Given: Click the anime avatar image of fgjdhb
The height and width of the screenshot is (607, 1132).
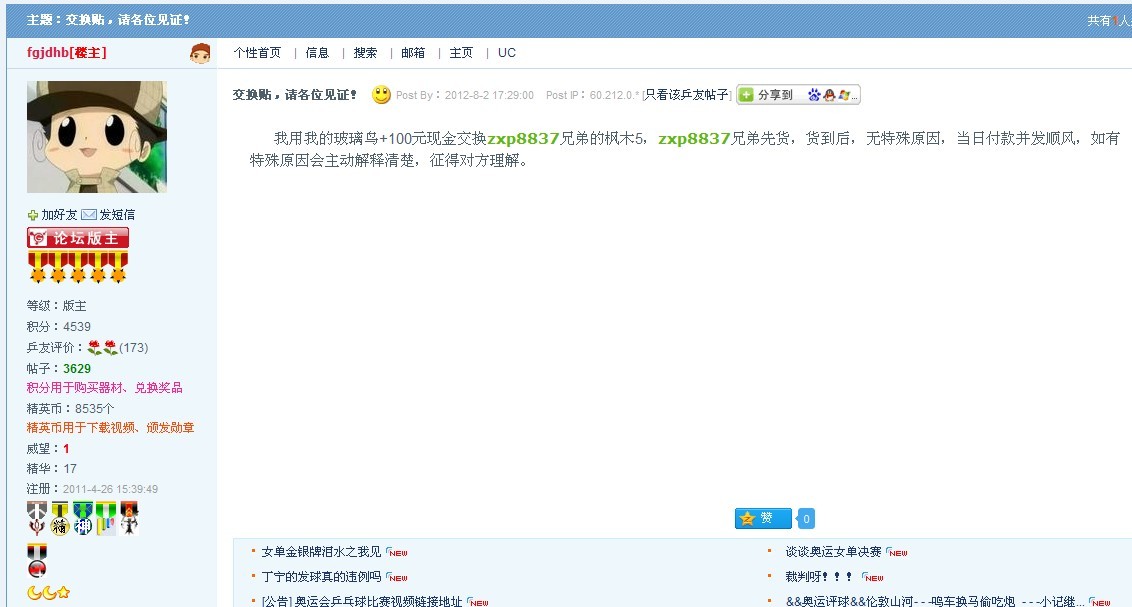Looking at the screenshot, I should tap(96, 137).
